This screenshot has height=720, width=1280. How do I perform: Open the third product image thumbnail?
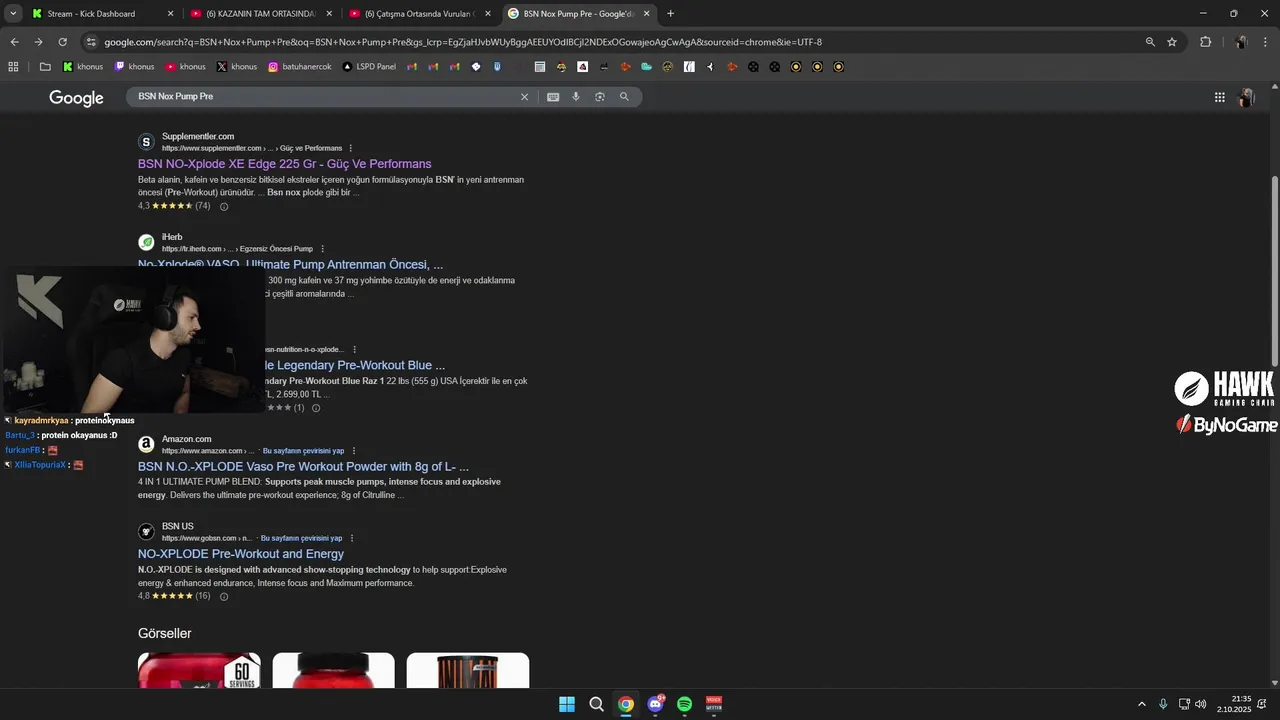pyautogui.click(x=468, y=670)
